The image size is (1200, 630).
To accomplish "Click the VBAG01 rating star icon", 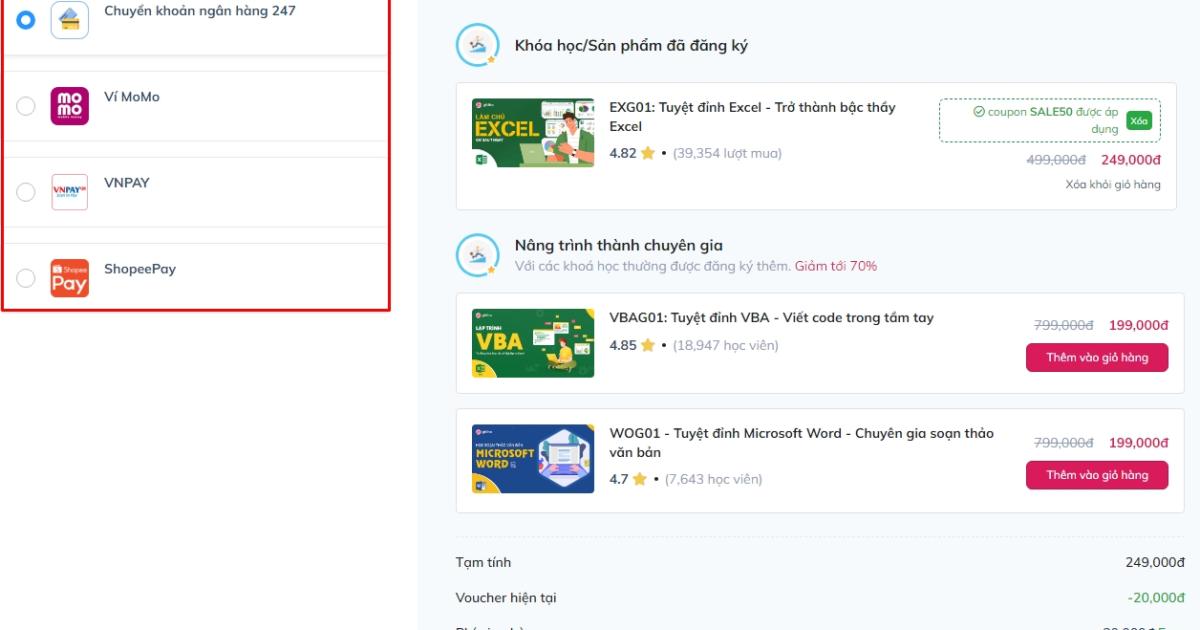I will point(648,345).
